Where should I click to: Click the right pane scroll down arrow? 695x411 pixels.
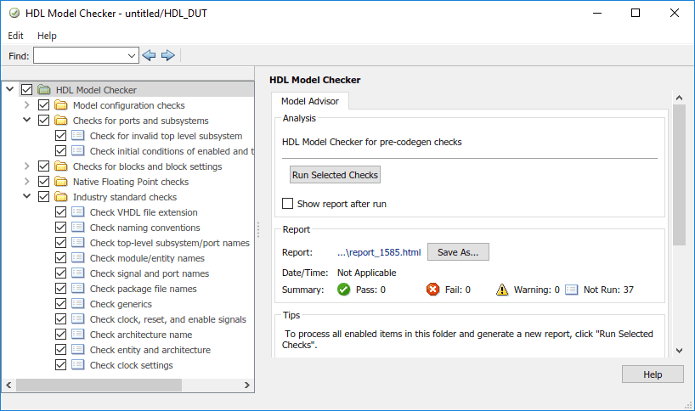click(x=679, y=350)
